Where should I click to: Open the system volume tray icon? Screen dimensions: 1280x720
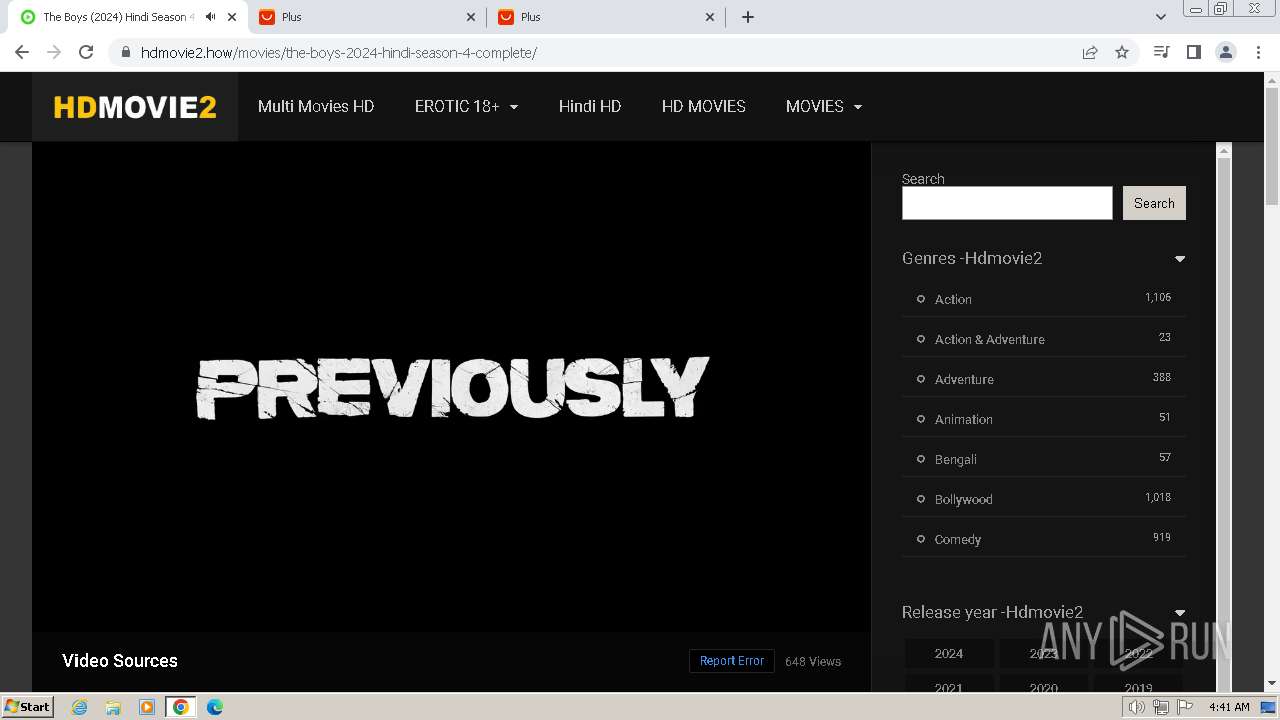coord(1137,707)
